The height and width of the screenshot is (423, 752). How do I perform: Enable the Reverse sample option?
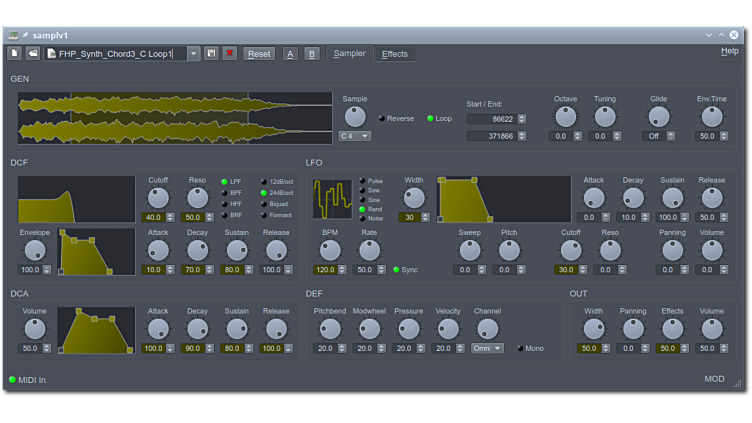382,118
